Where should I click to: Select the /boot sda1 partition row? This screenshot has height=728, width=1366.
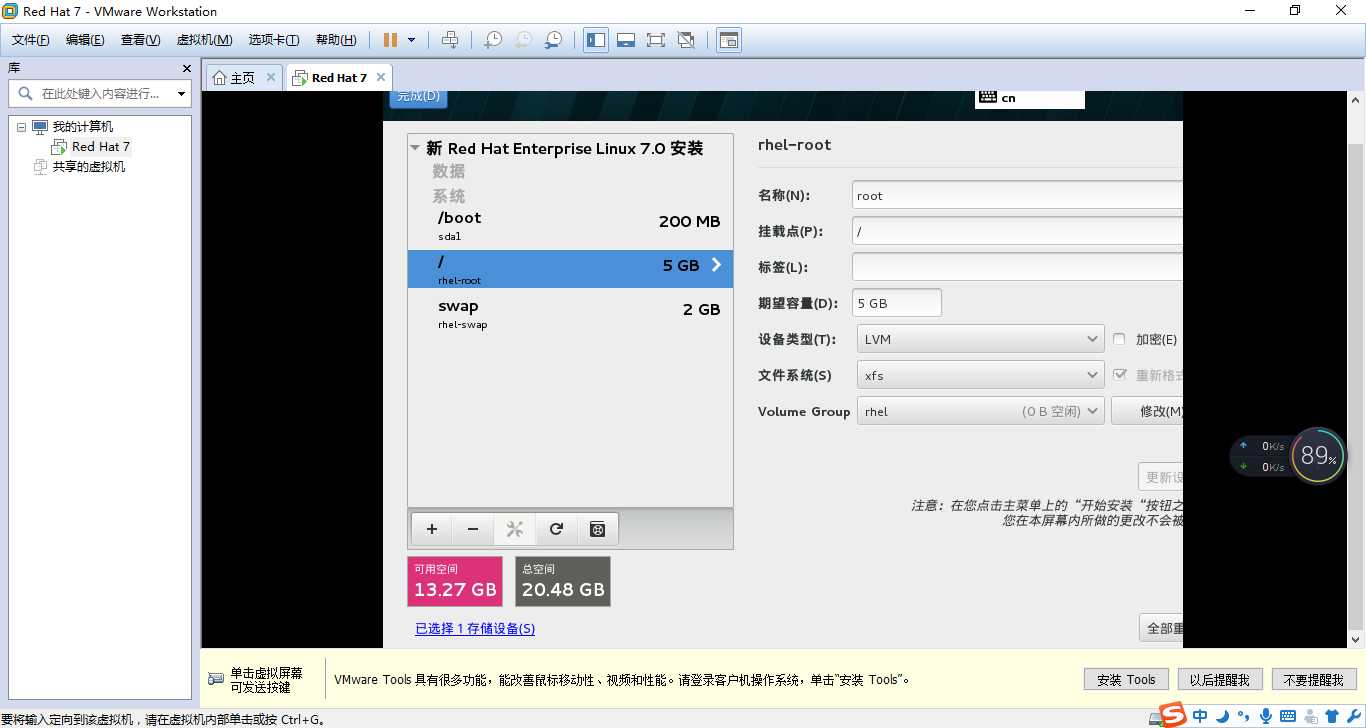pyautogui.click(x=570, y=226)
